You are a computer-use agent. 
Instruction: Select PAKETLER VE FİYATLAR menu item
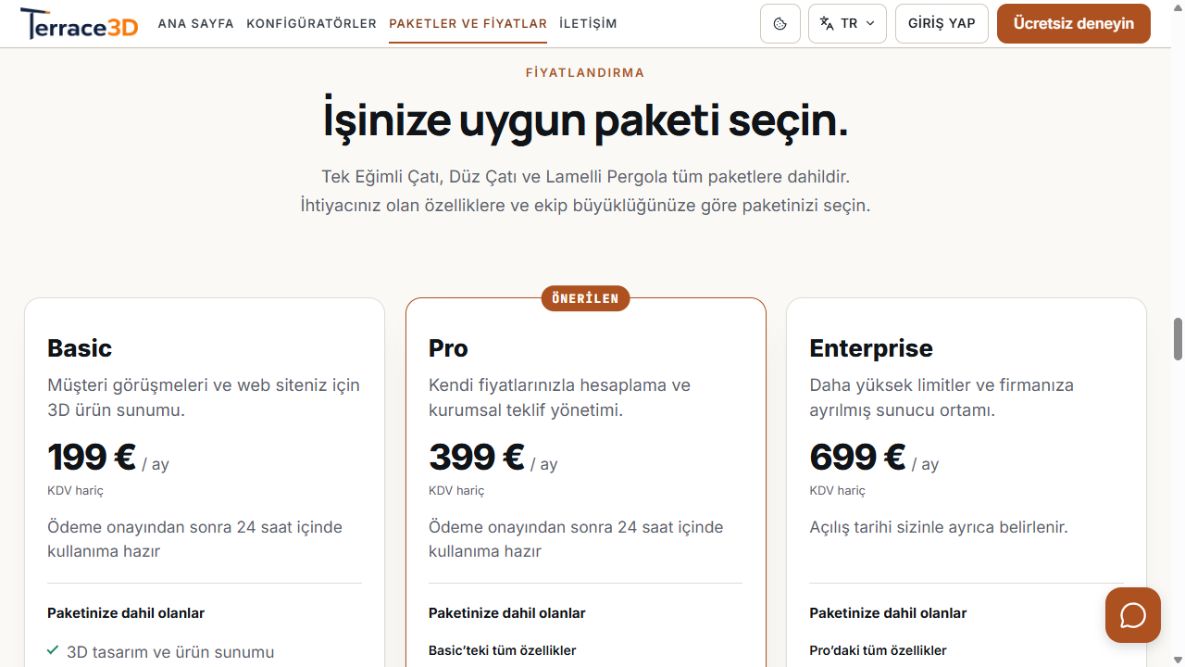468,23
